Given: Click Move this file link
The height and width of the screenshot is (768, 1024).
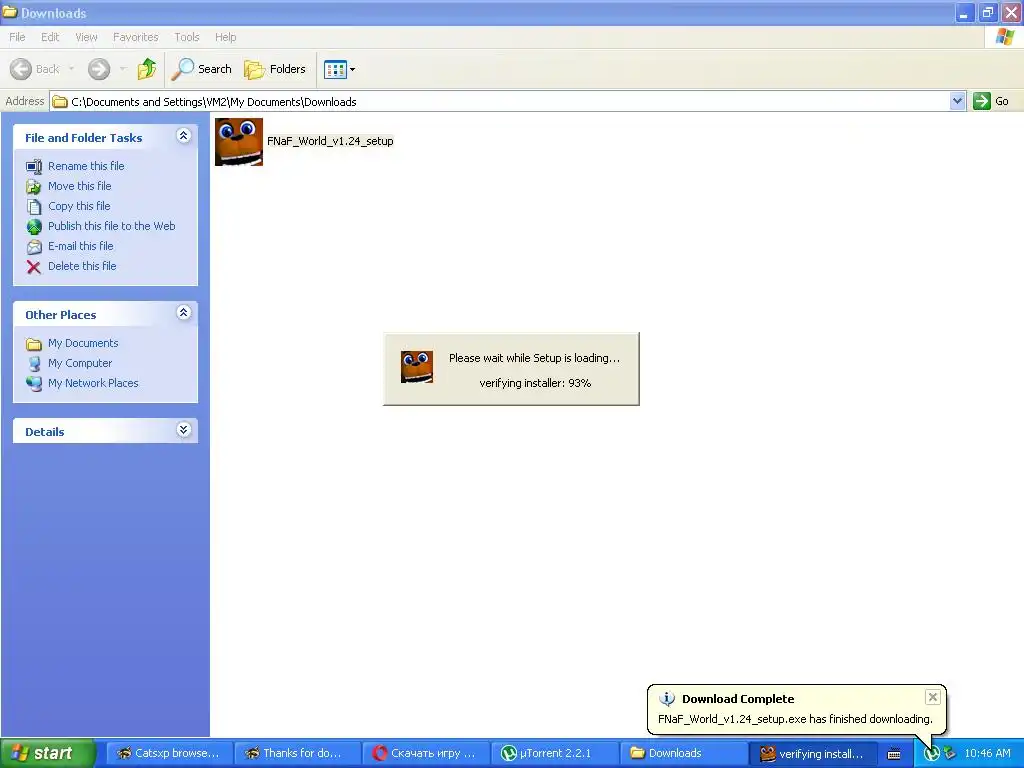Looking at the screenshot, I should pos(80,186).
